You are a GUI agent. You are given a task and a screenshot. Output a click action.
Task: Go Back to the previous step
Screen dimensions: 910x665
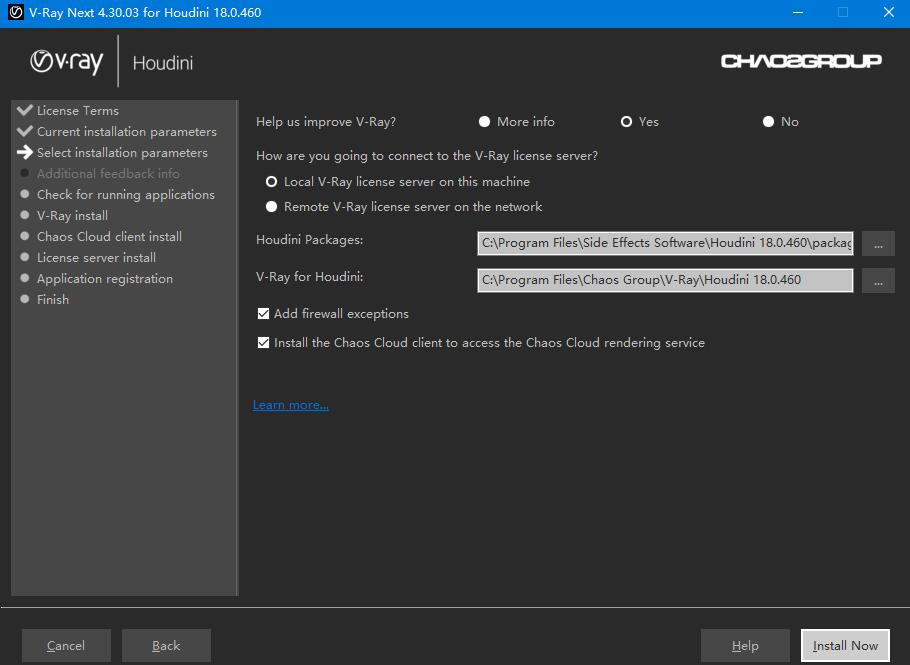click(166, 645)
